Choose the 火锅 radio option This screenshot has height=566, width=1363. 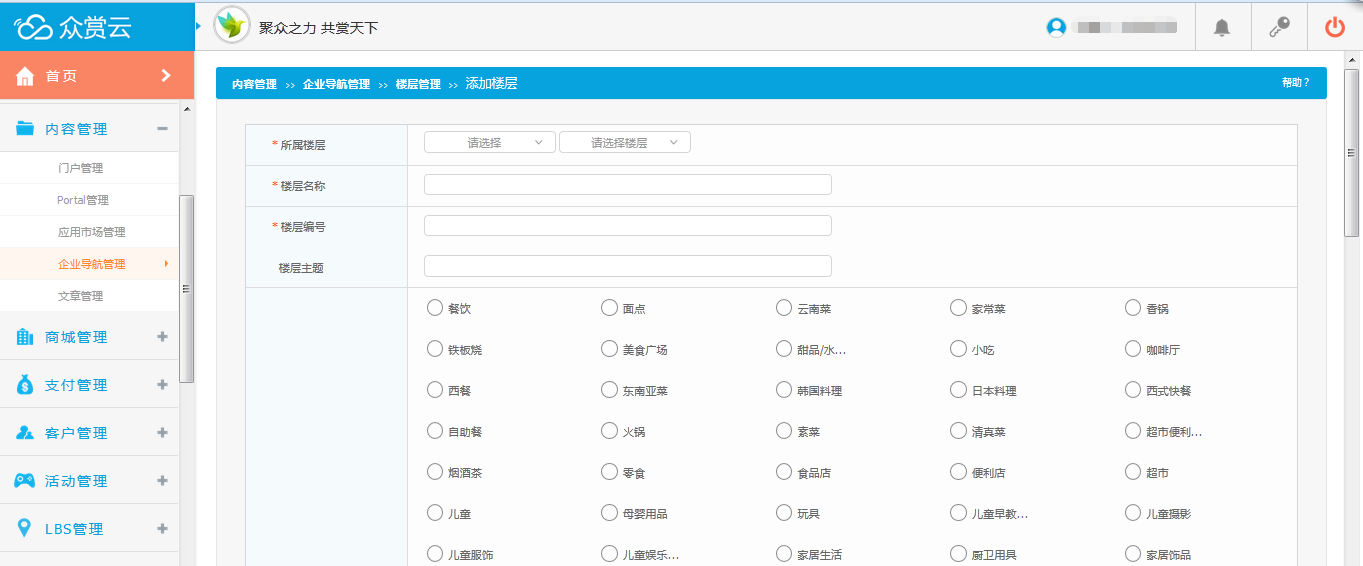pos(609,431)
